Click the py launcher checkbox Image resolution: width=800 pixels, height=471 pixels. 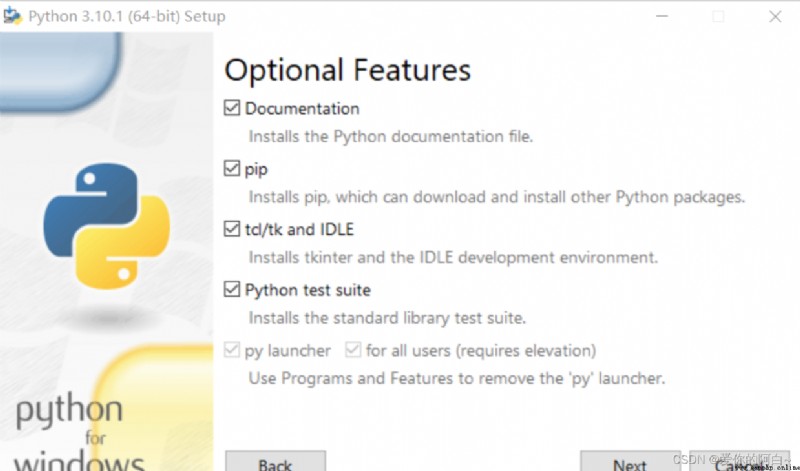pos(232,350)
